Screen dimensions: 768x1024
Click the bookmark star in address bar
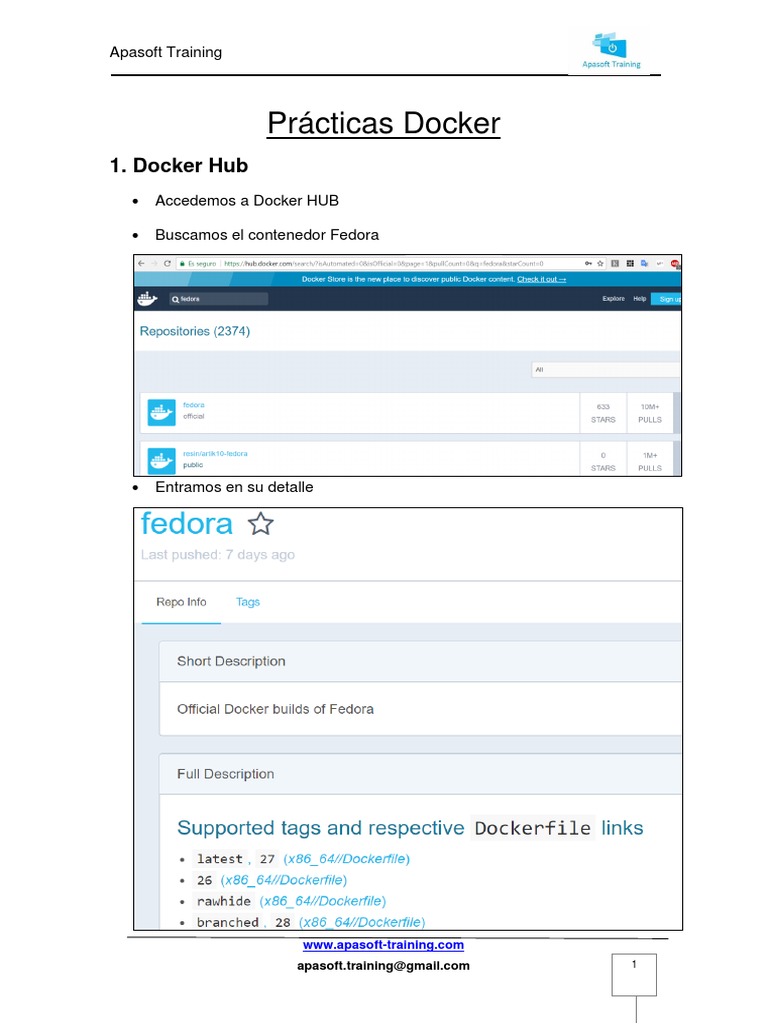pos(600,263)
